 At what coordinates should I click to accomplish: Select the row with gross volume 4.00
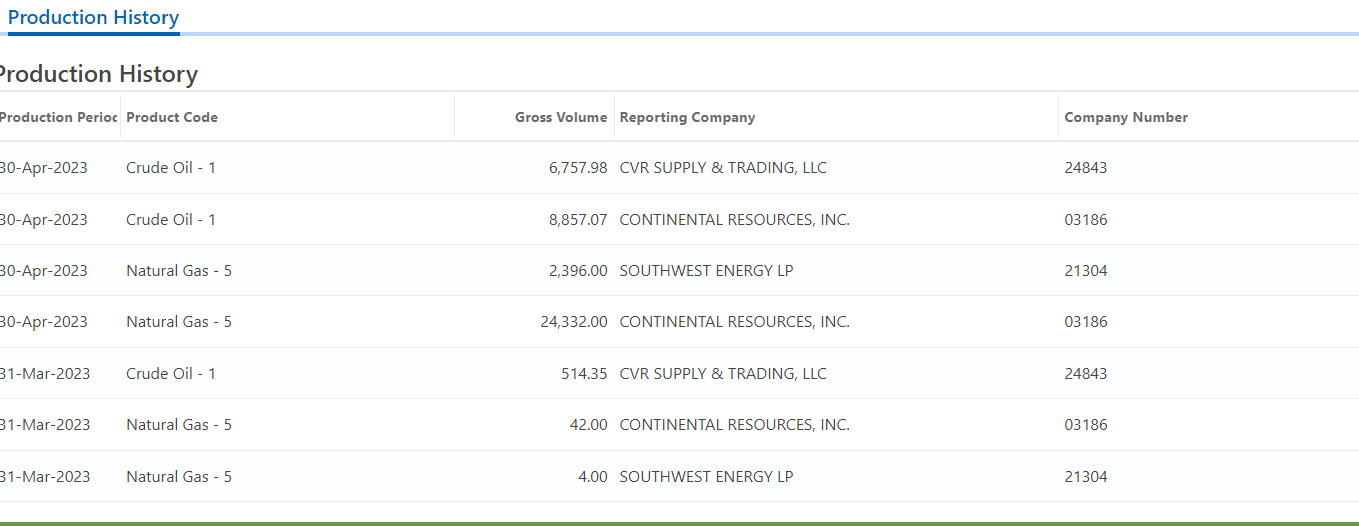click(679, 477)
